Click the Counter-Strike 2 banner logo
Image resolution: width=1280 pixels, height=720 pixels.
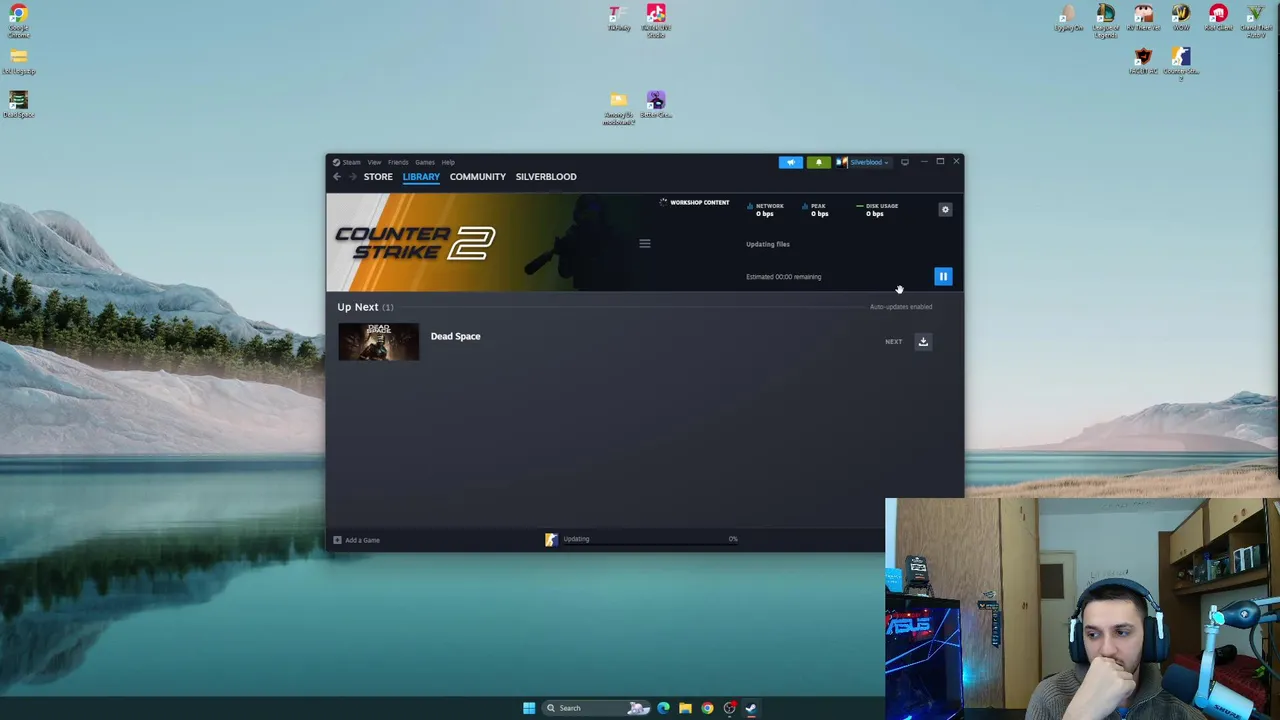click(x=415, y=243)
